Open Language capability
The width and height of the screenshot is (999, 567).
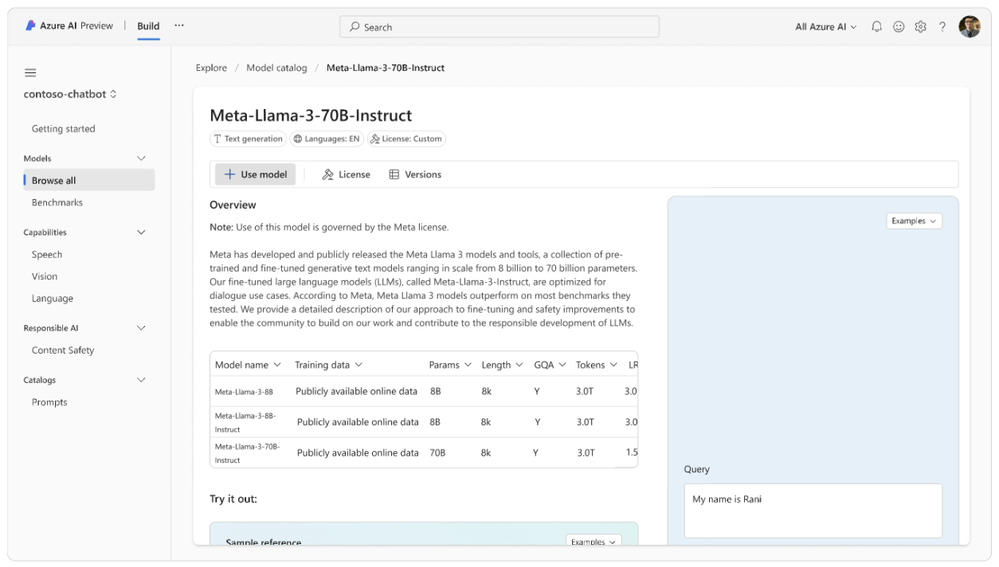pos(52,298)
